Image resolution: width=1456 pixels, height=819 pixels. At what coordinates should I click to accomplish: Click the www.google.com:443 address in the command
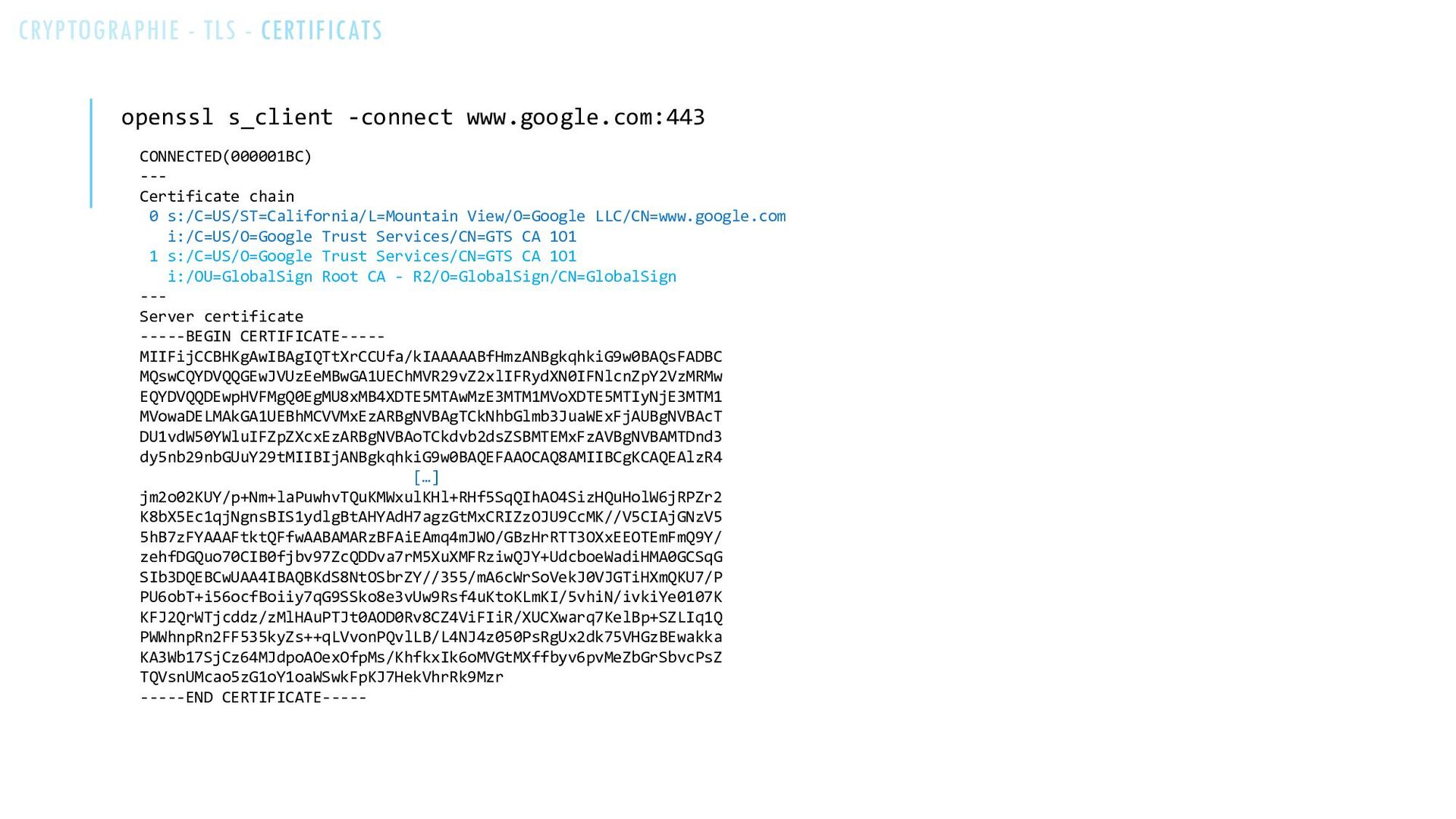(586, 118)
